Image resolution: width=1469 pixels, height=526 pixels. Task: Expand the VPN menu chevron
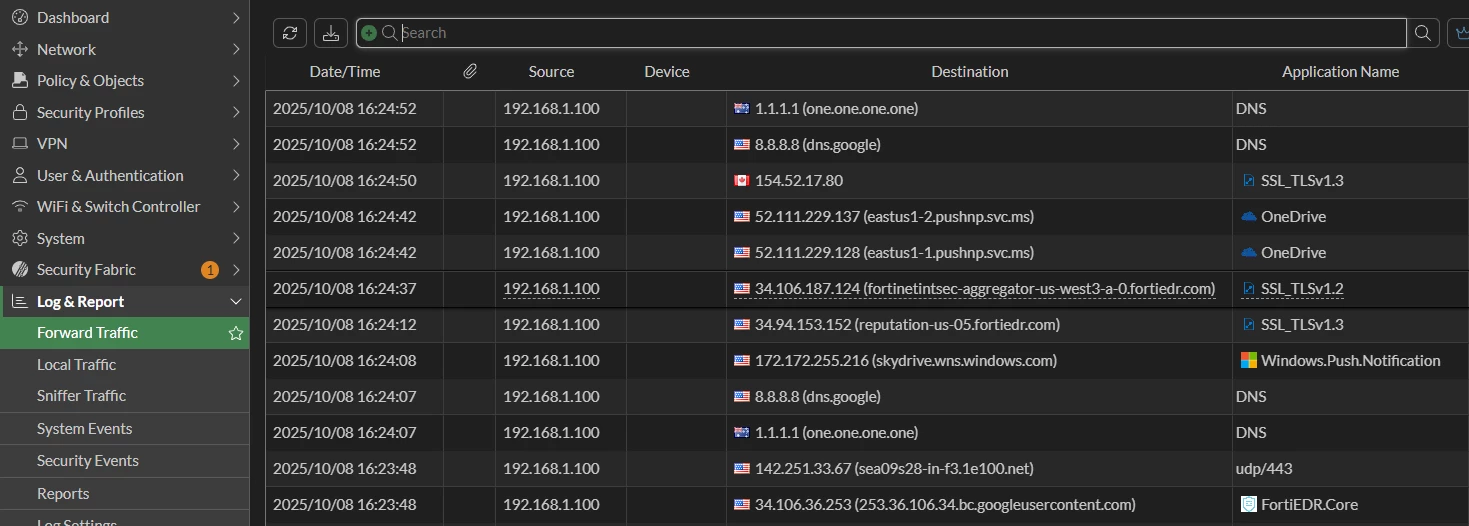[x=236, y=144]
